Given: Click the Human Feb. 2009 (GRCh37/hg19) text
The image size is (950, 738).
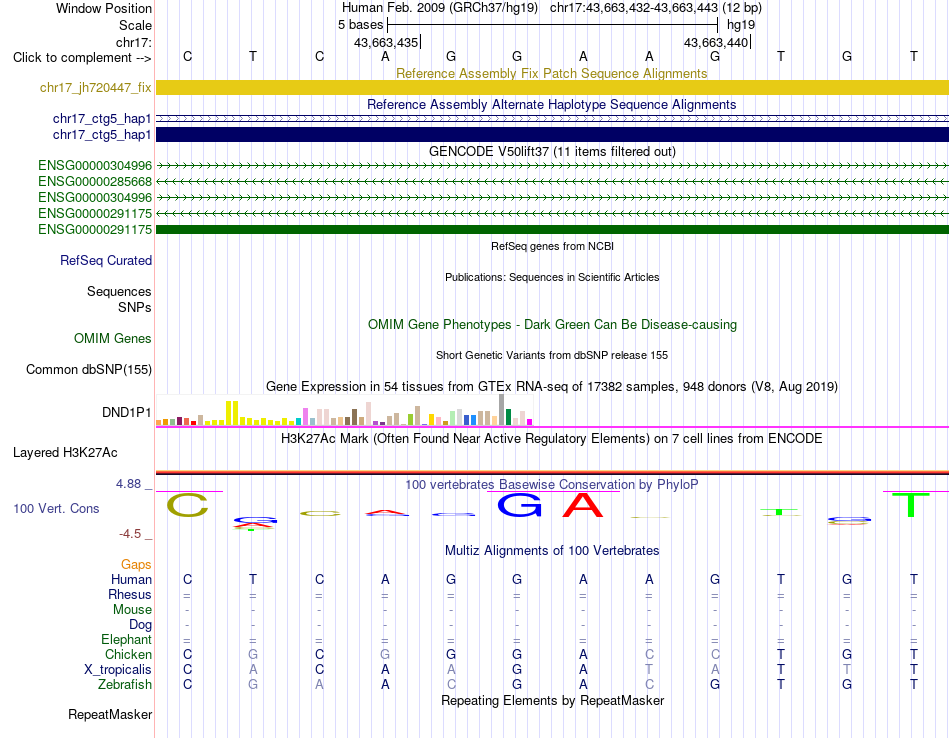Looking at the screenshot, I should 440,8.
